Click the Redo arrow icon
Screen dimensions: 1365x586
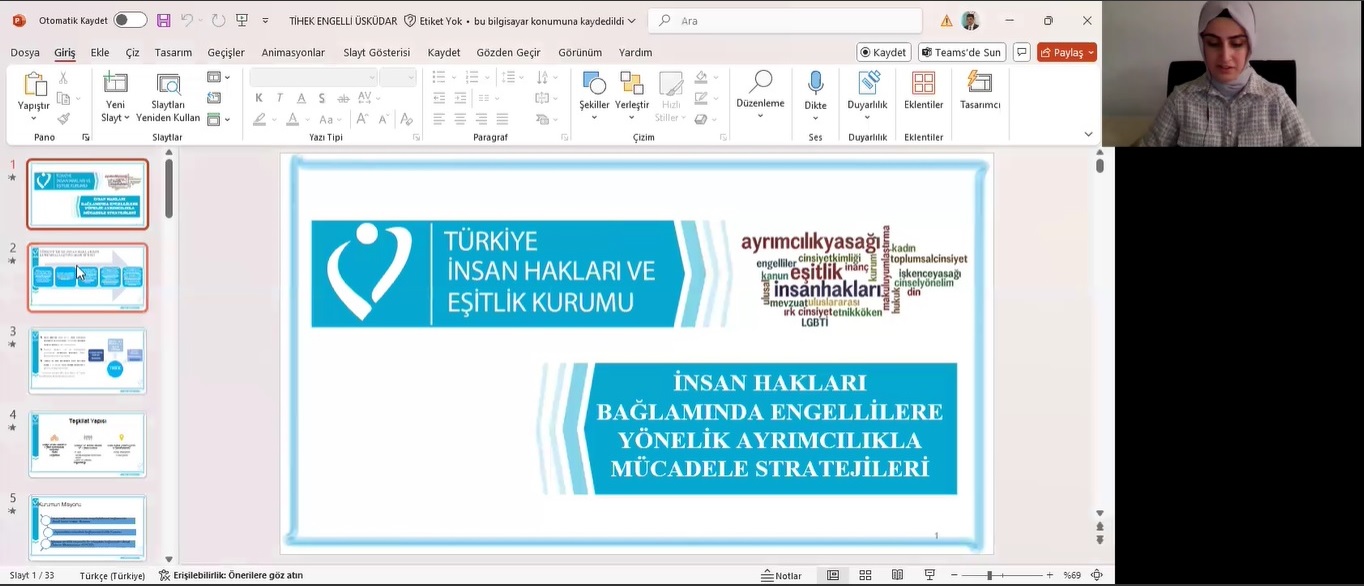pos(218,21)
